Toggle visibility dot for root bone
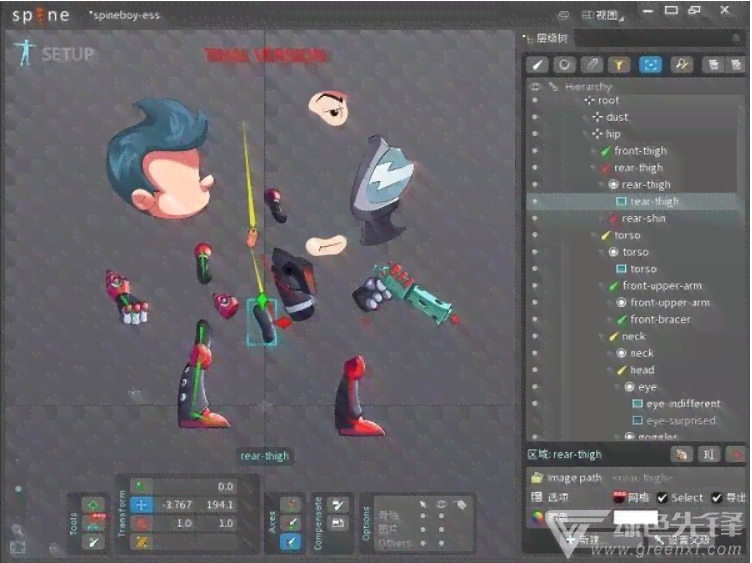Viewport: 752px width, 563px height. (535, 100)
